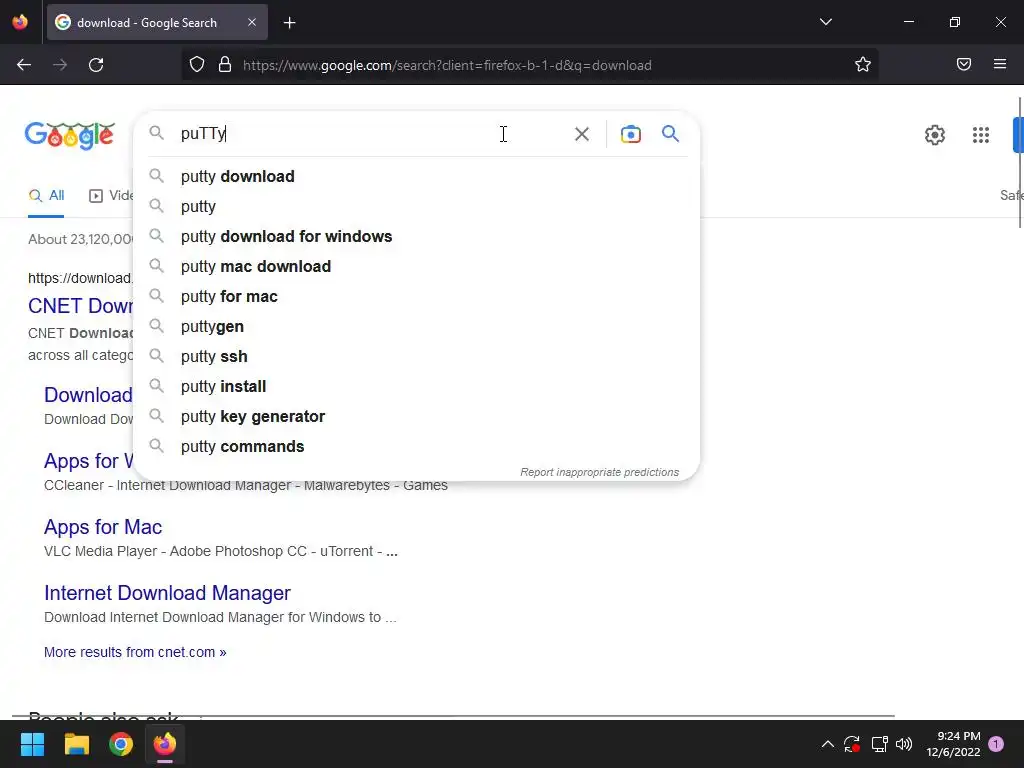The width and height of the screenshot is (1024, 768).
Task: Open Firefox hamburger application menu
Action: pyautogui.click(x=1000, y=64)
